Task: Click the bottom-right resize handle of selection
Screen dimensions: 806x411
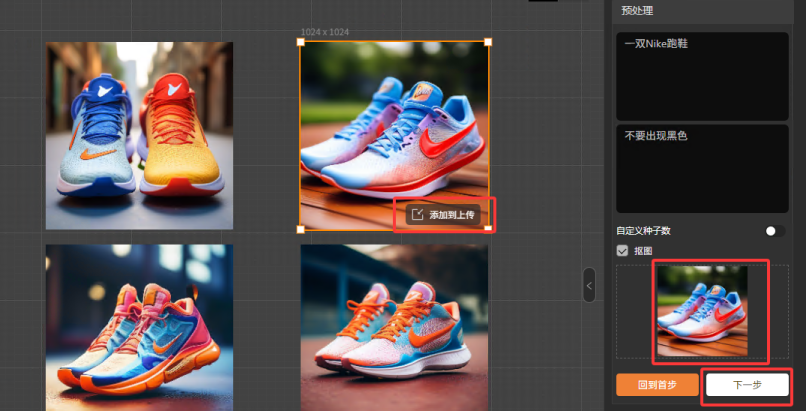Action: coord(488,229)
